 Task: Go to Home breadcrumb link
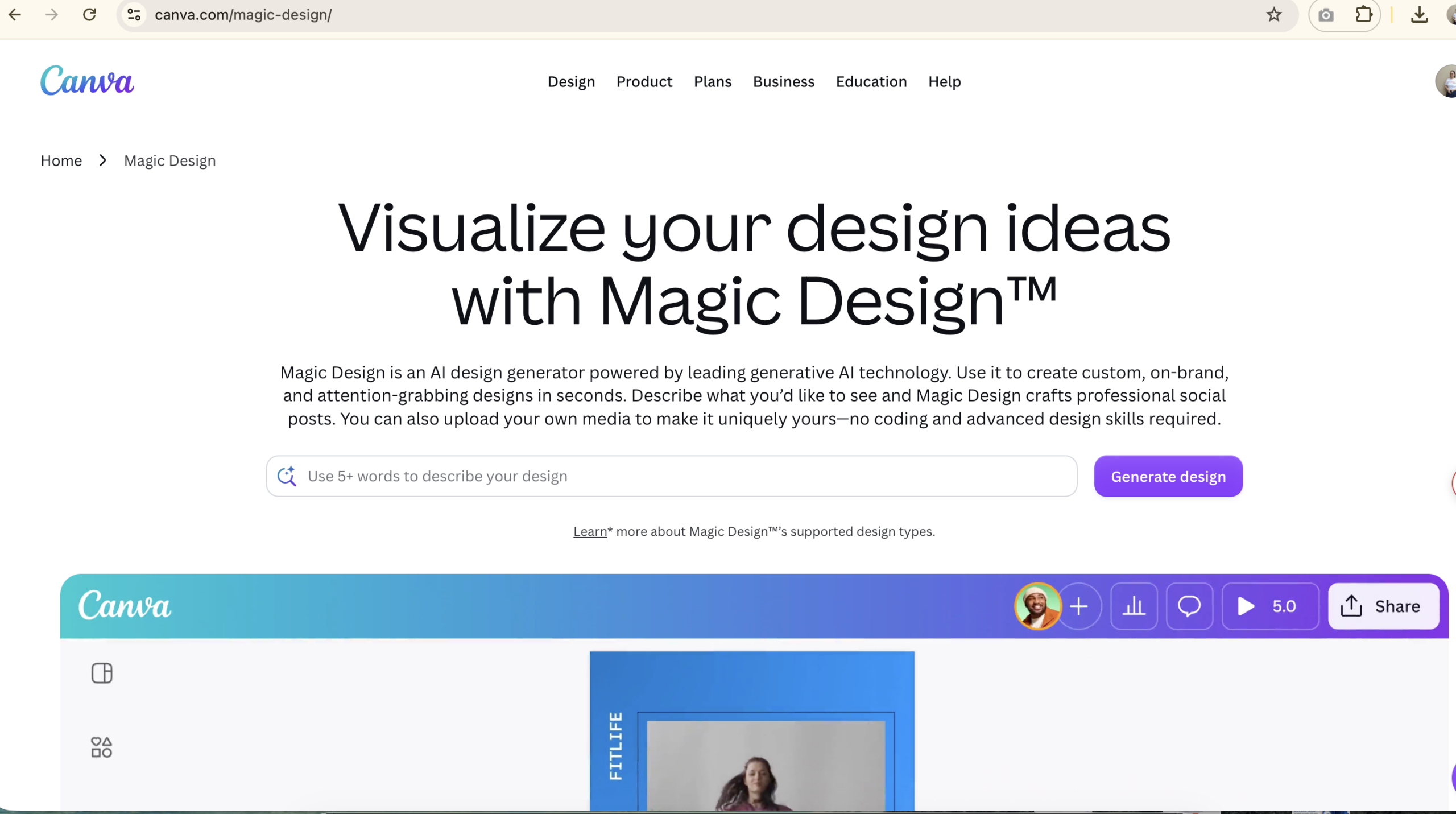coord(61,160)
